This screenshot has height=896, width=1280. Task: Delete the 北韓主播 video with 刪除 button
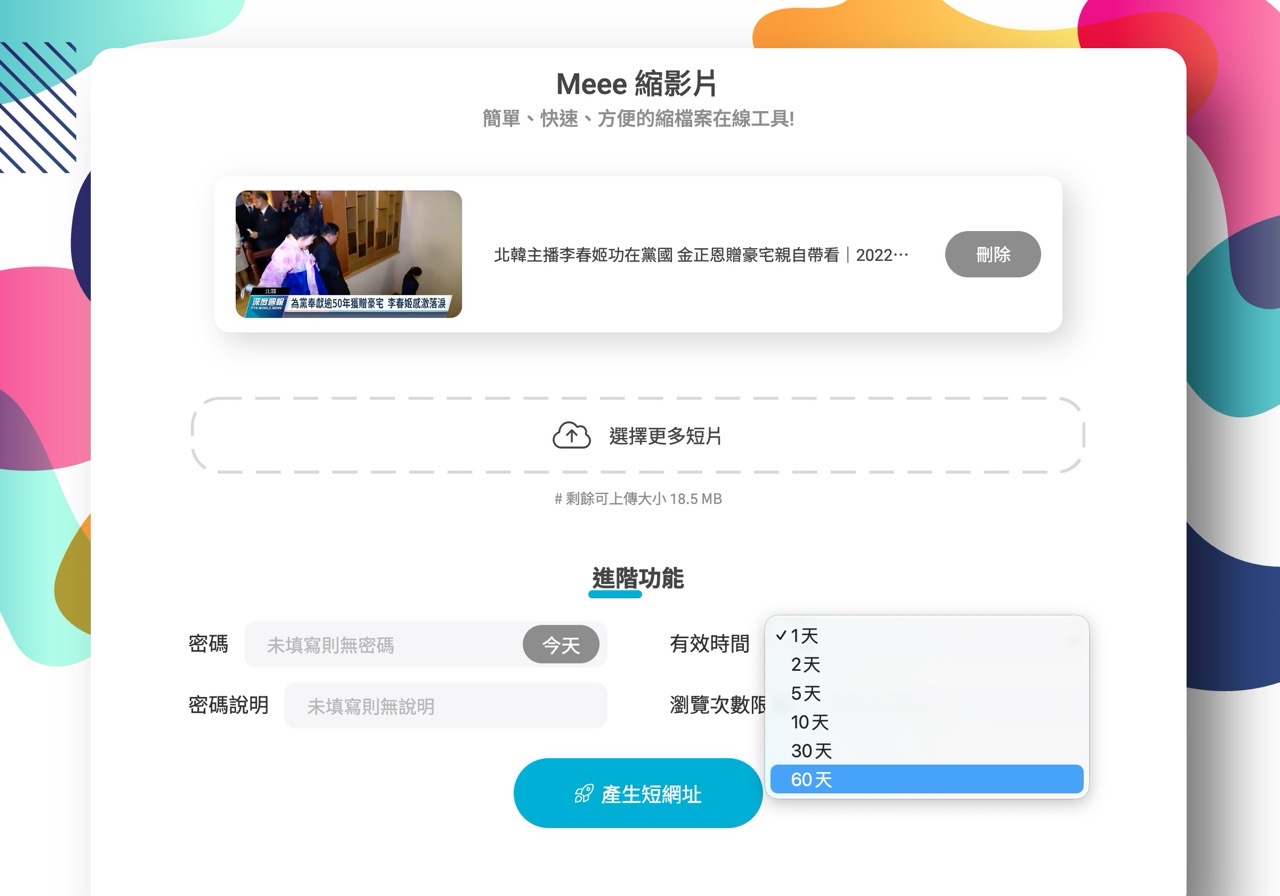[992, 254]
